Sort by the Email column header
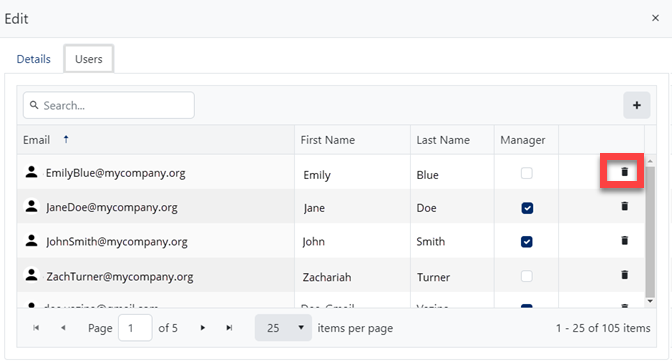The width and height of the screenshot is (672, 362). point(36,140)
